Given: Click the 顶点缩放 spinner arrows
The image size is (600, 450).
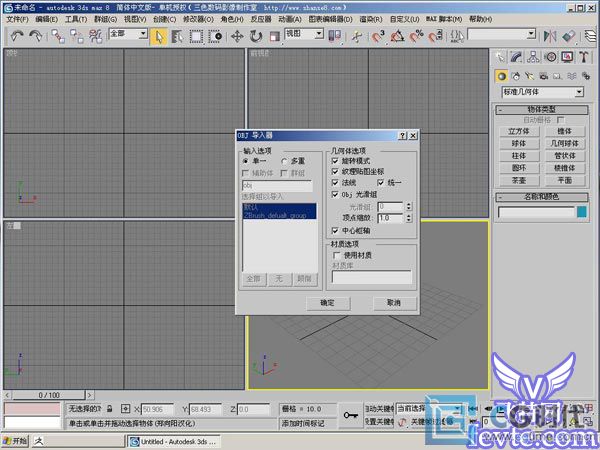Looking at the screenshot, I should pyautogui.click(x=409, y=218).
